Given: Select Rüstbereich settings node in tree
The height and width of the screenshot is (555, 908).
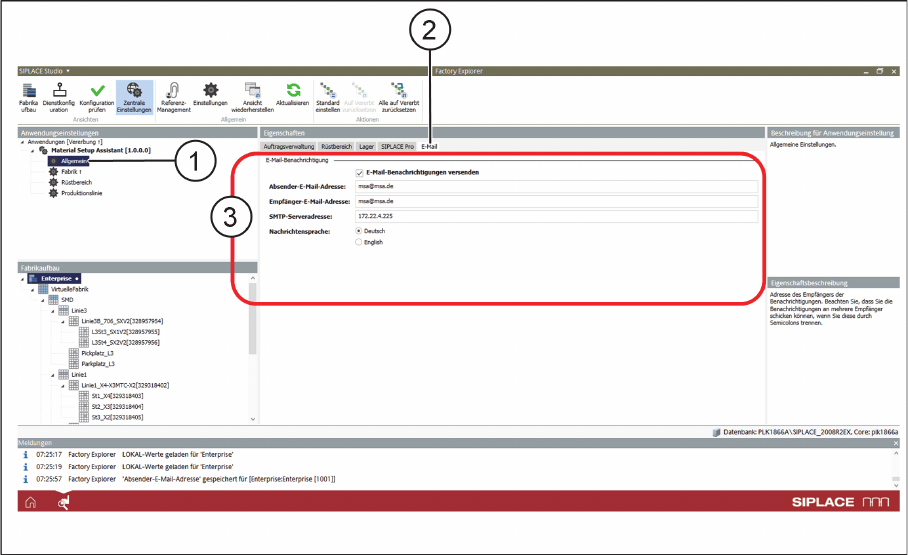Looking at the screenshot, I should click(76, 182).
